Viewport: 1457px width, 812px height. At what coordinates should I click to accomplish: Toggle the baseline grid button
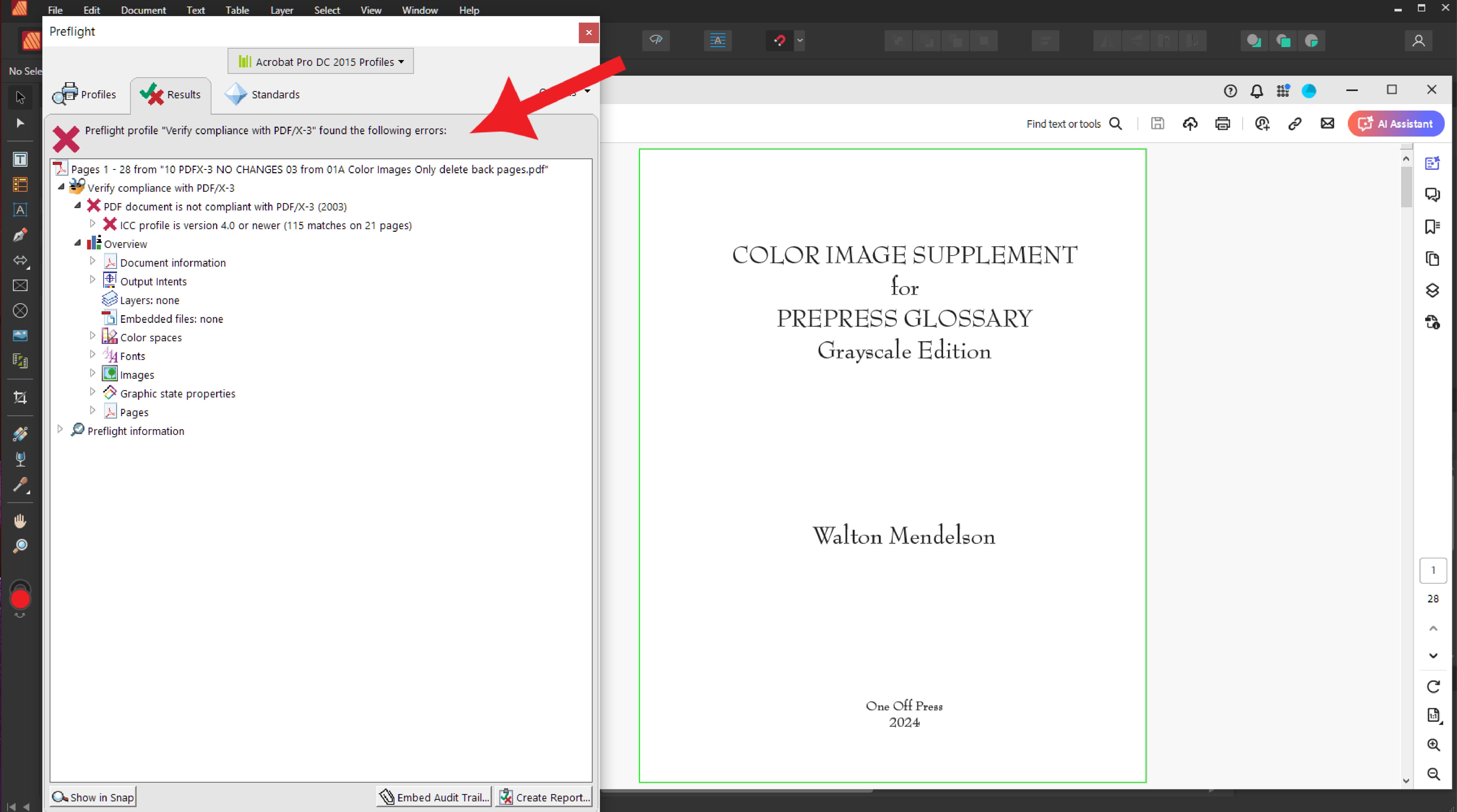(x=718, y=41)
